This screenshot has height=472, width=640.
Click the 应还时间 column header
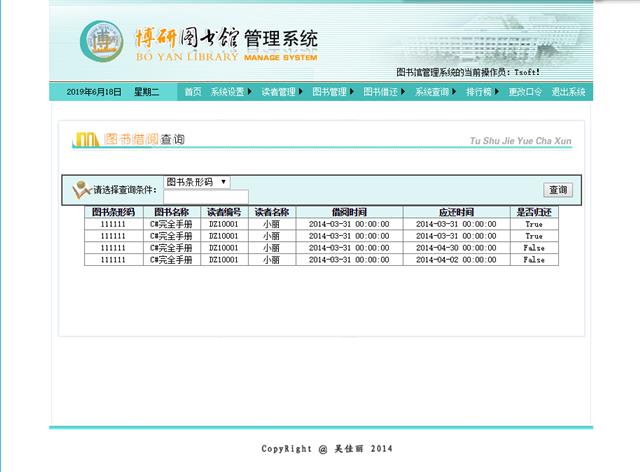[456, 212]
